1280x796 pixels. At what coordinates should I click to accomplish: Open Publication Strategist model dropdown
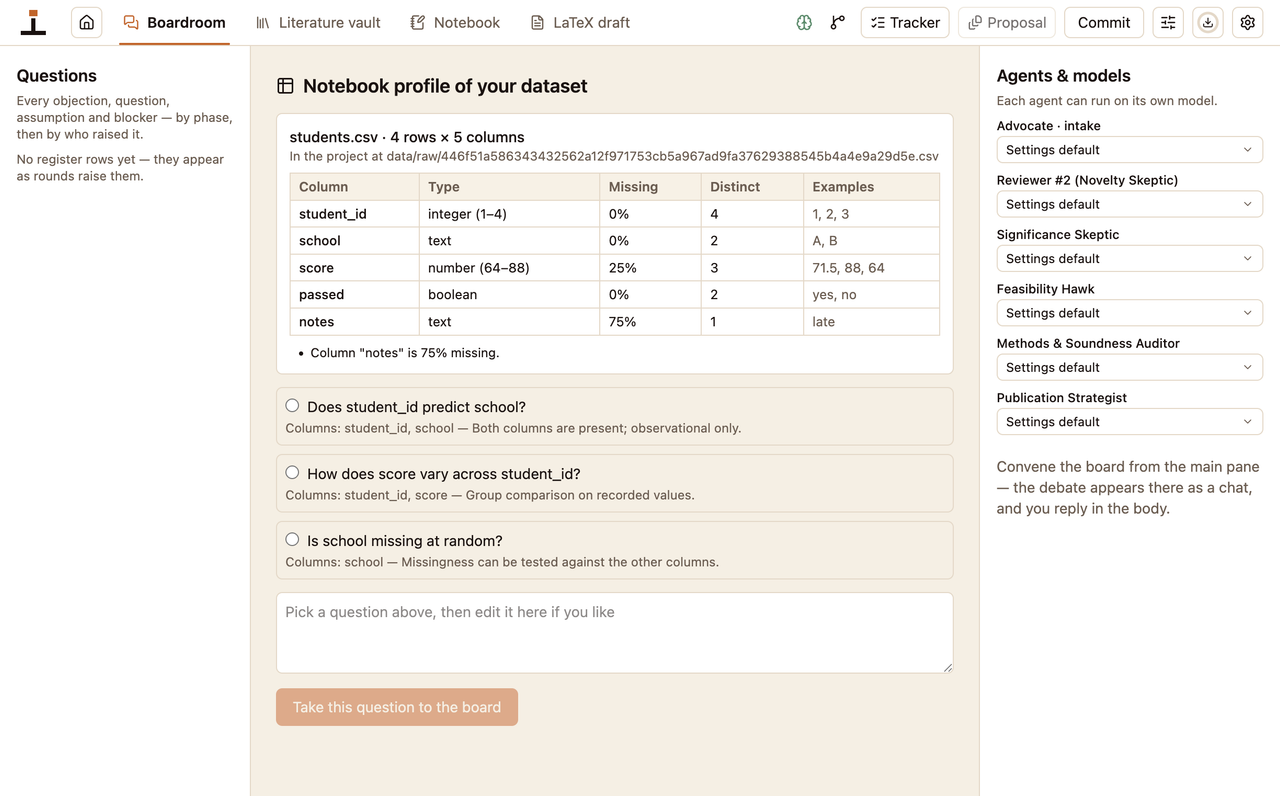point(1130,422)
